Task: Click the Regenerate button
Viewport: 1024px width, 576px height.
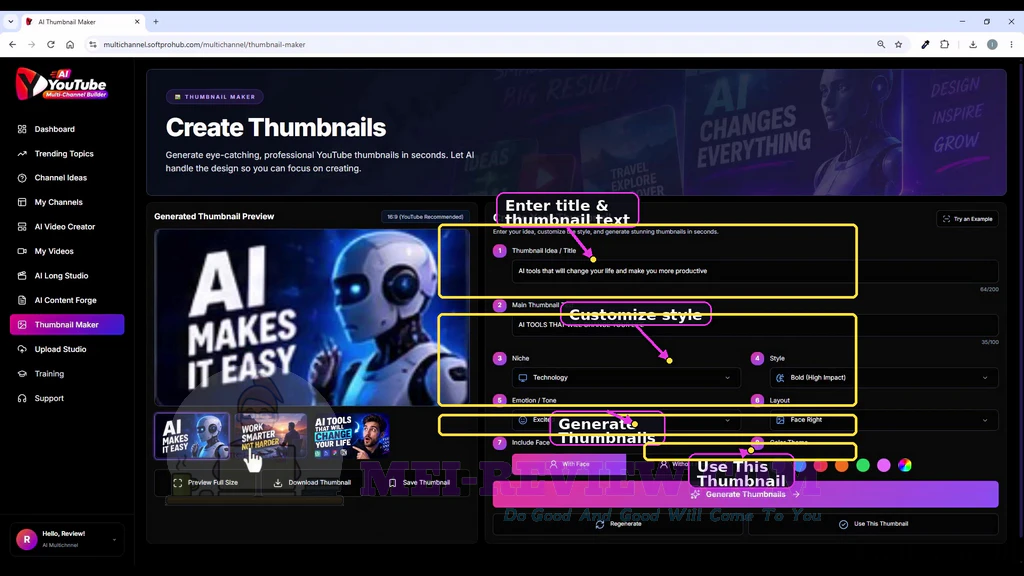Action: click(618, 524)
